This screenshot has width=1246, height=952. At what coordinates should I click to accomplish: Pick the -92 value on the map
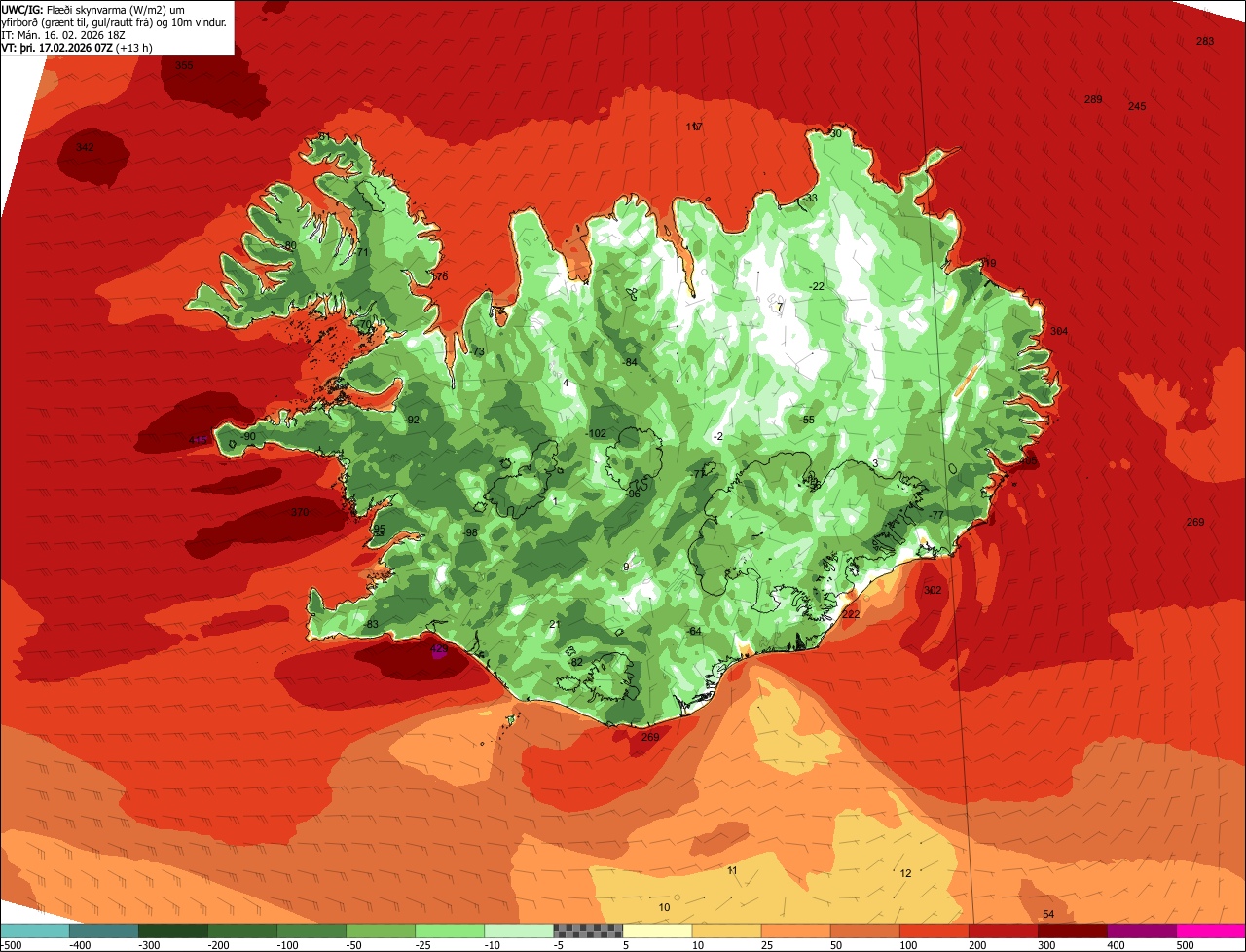[412, 420]
